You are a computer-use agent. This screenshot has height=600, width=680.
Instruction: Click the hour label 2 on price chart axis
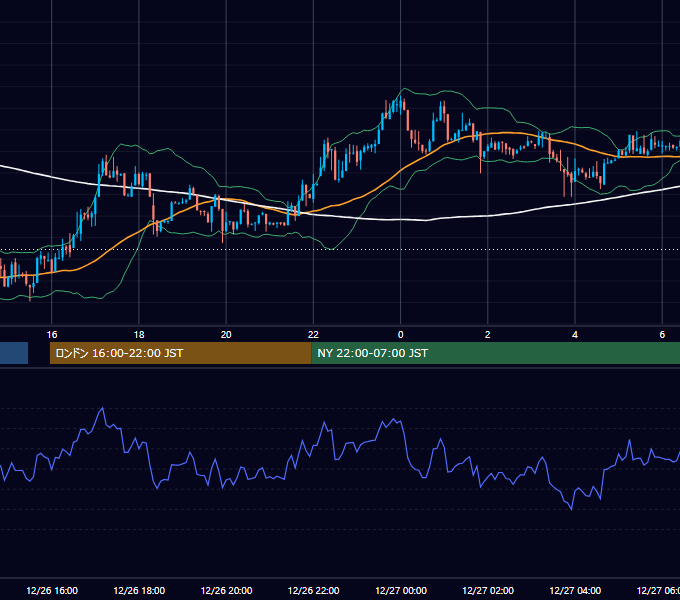[x=487, y=335]
